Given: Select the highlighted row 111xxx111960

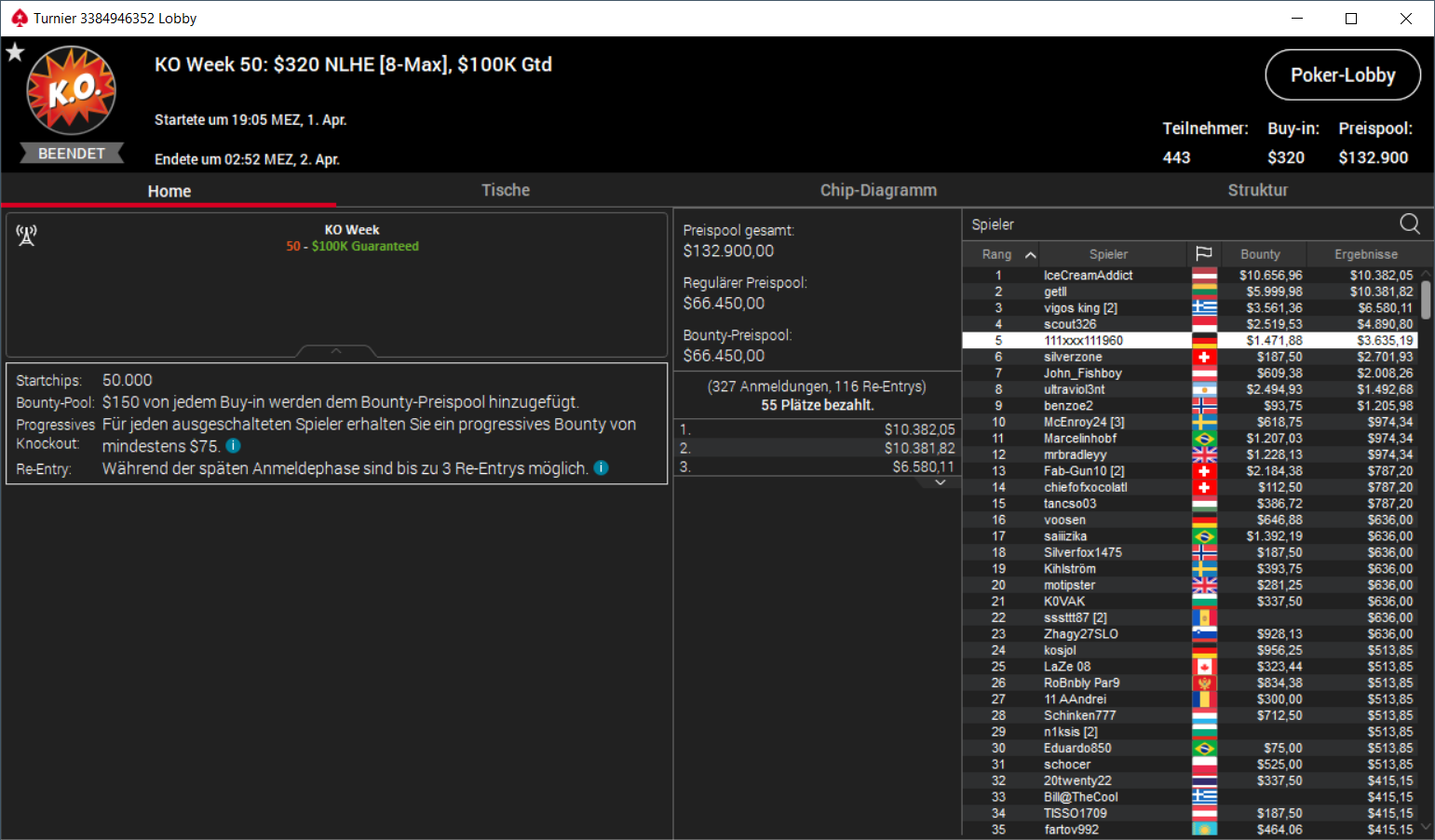Looking at the screenshot, I should [1189, 340].
